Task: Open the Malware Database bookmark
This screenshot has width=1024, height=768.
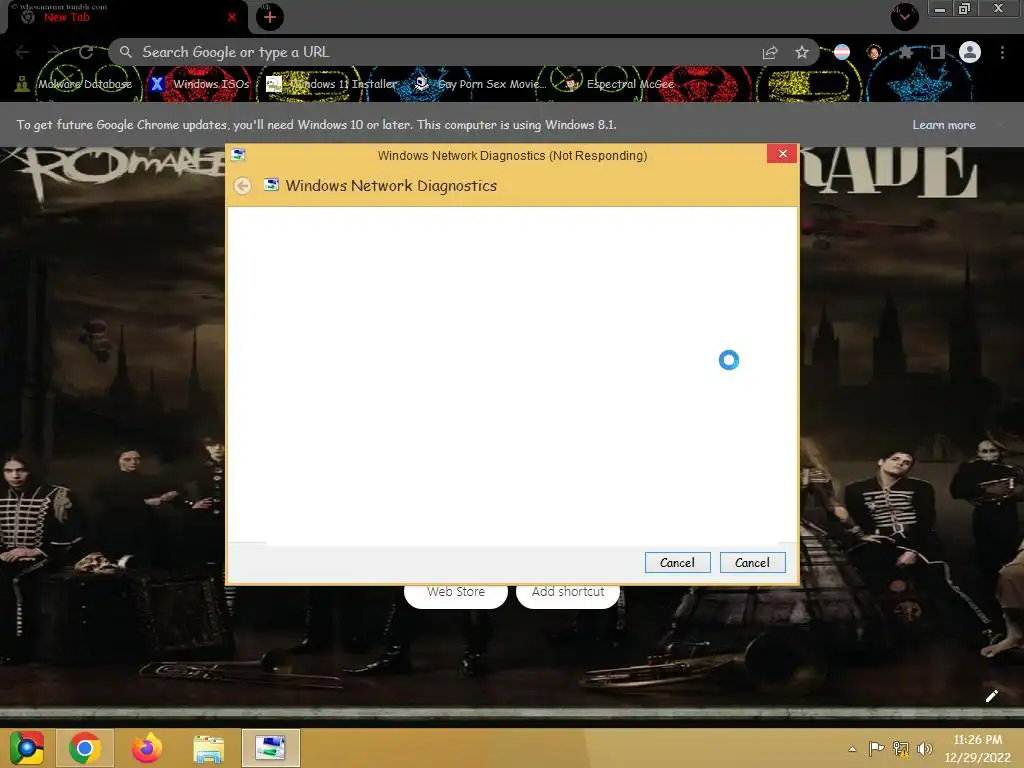Action: pyautogui.click(x=73, y=84)
